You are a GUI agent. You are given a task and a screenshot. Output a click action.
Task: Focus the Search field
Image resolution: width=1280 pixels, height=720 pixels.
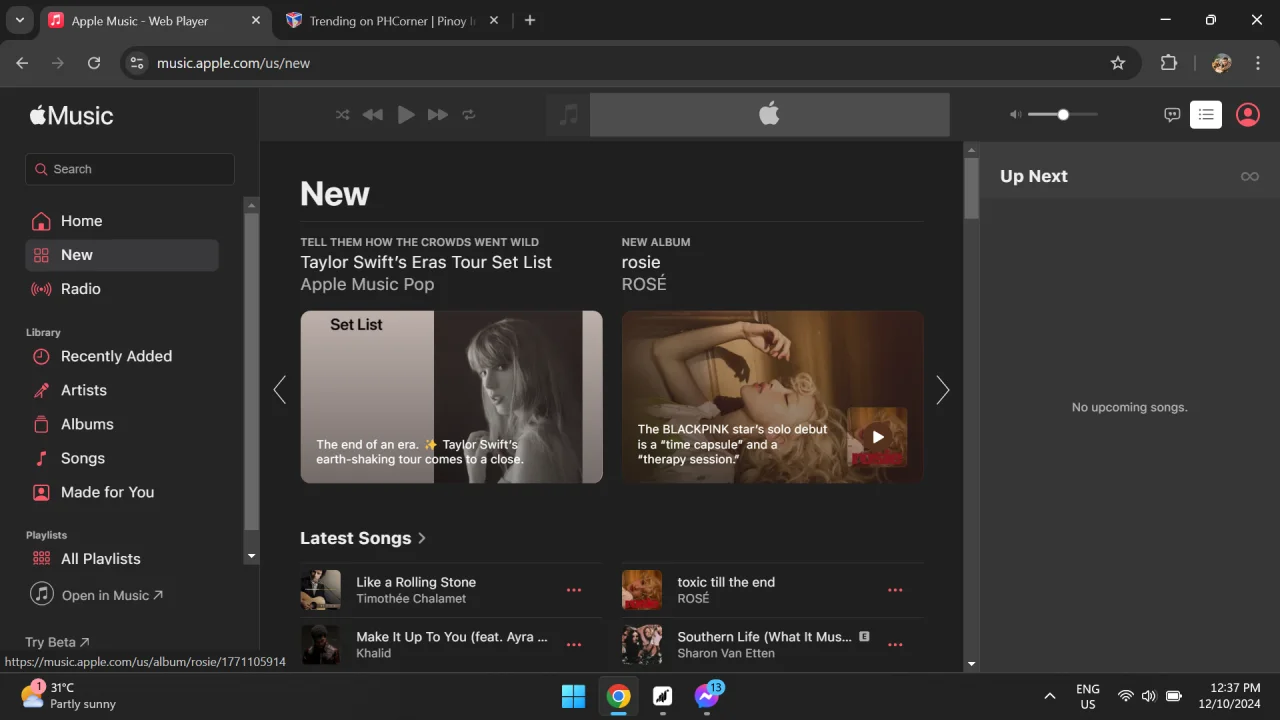pos(130,169)
